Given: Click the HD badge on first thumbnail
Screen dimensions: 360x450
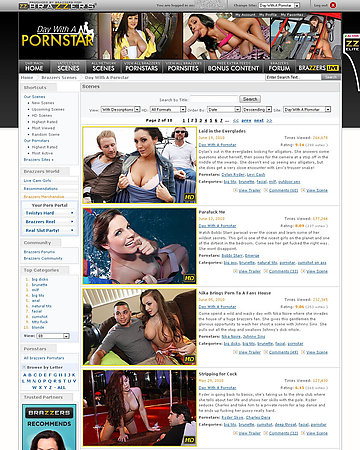Looking at the screenshot, I should click(x=189, y=197).
